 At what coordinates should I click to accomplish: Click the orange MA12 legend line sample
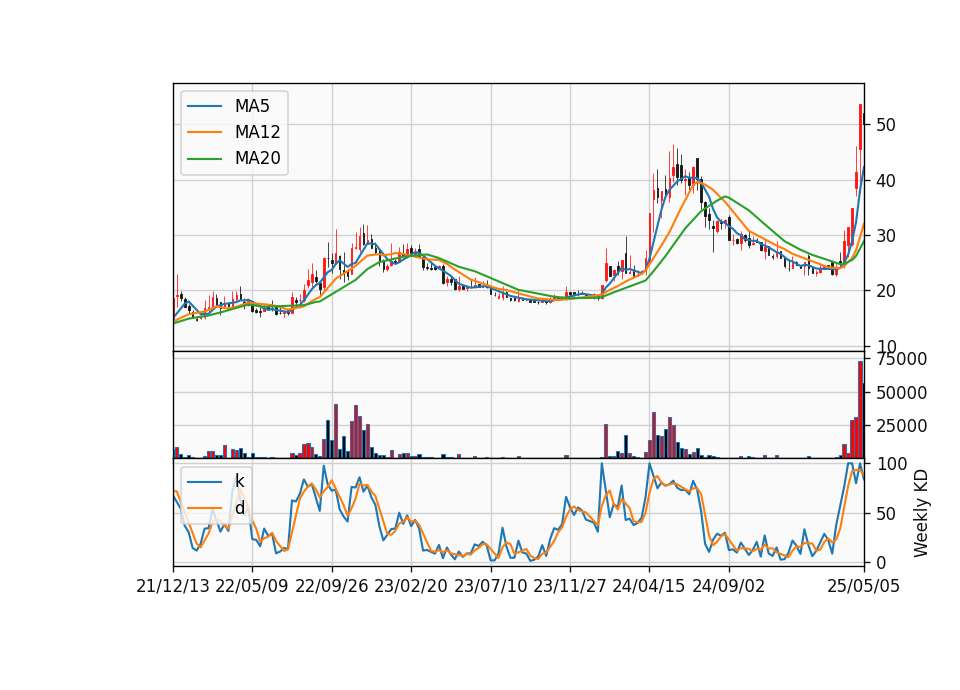click(x=204, y=132)
